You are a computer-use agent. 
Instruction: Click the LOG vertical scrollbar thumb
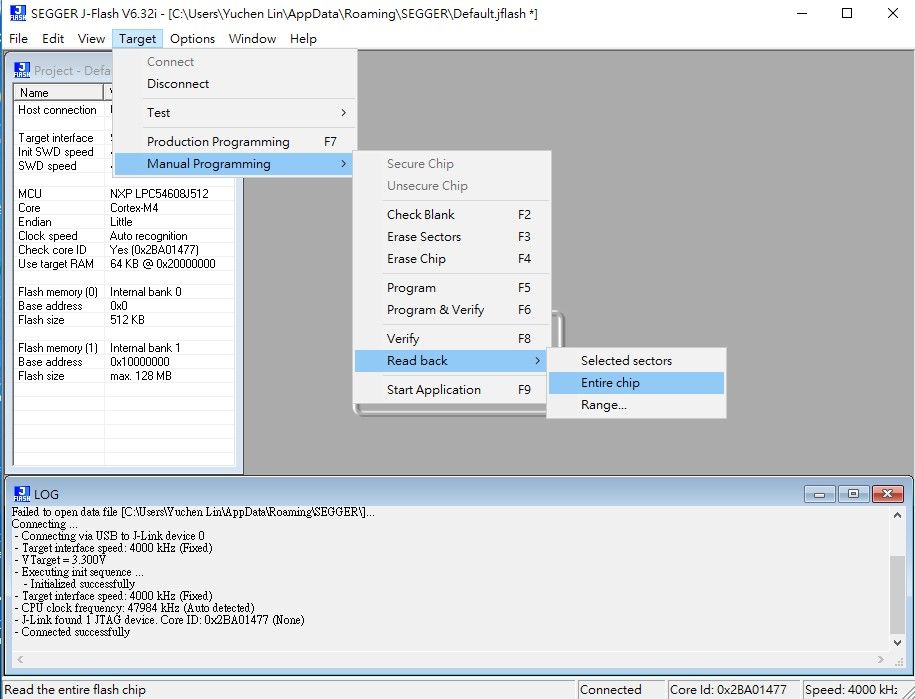(x=897, y=594)
